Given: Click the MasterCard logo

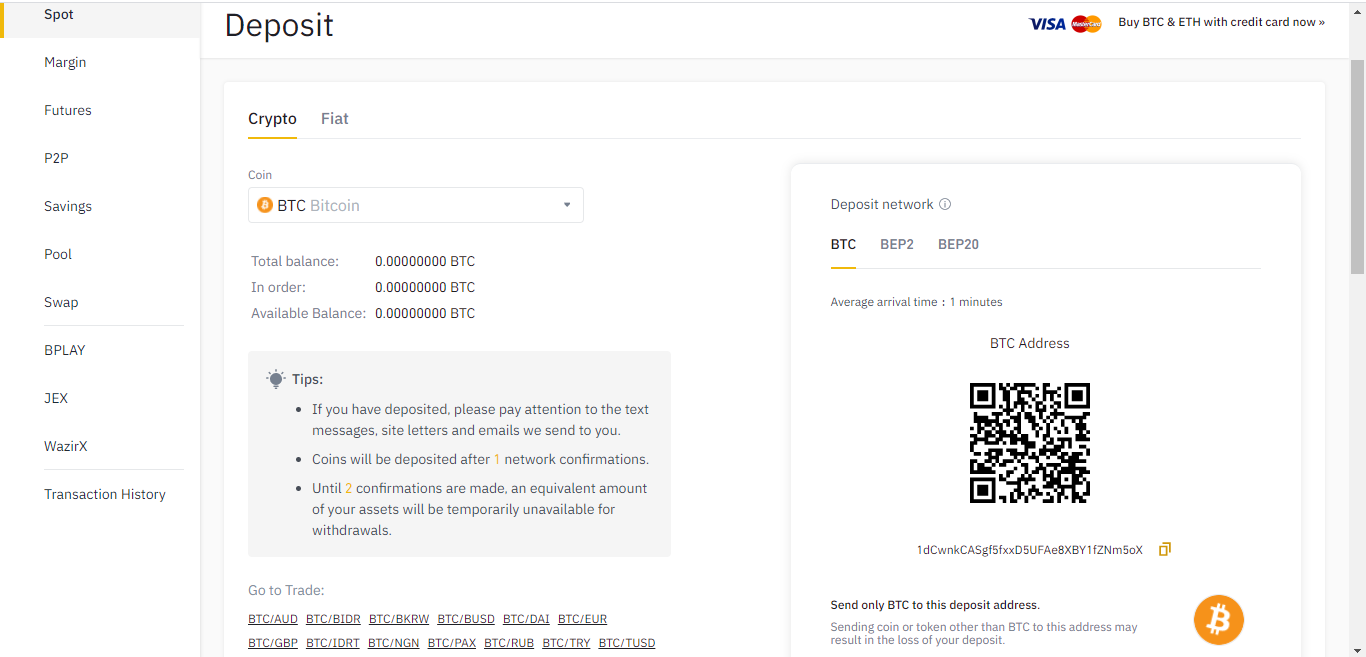Looking at the screenshot, I should click(x=1086, y=23).
